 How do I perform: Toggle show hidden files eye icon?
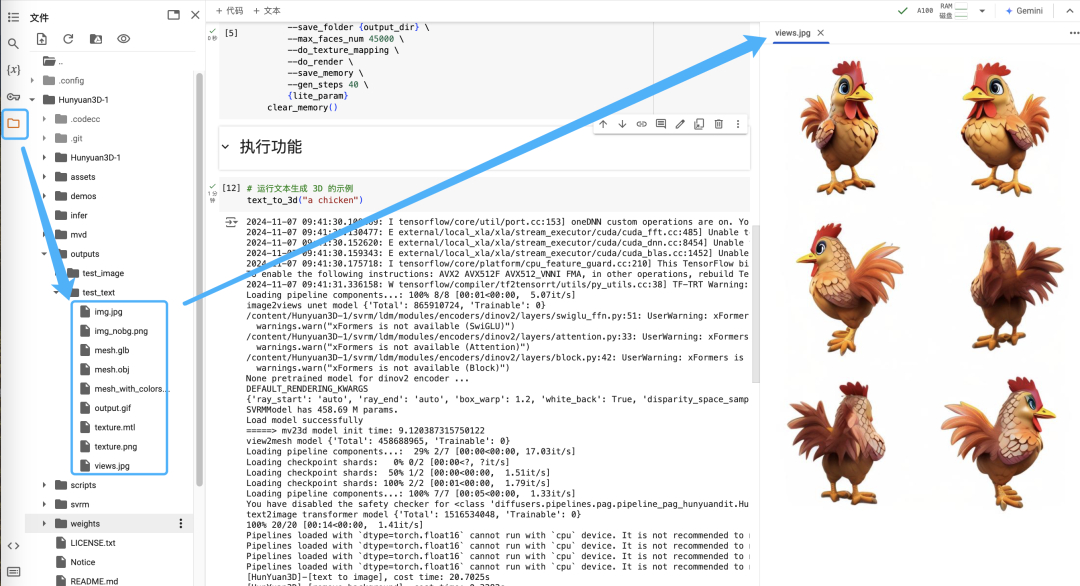pos(123,39)
